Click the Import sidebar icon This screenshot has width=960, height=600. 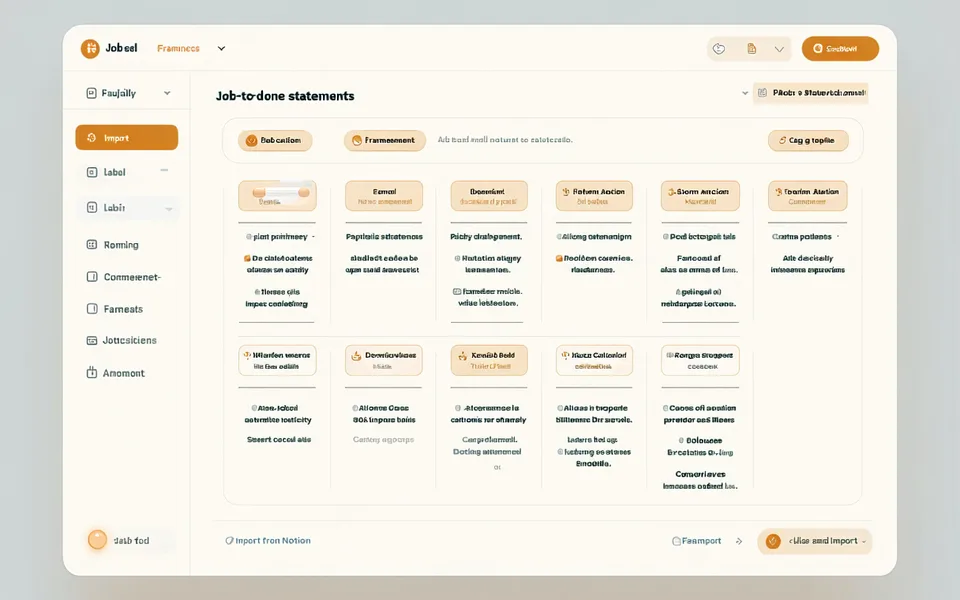tap(91, 138)
